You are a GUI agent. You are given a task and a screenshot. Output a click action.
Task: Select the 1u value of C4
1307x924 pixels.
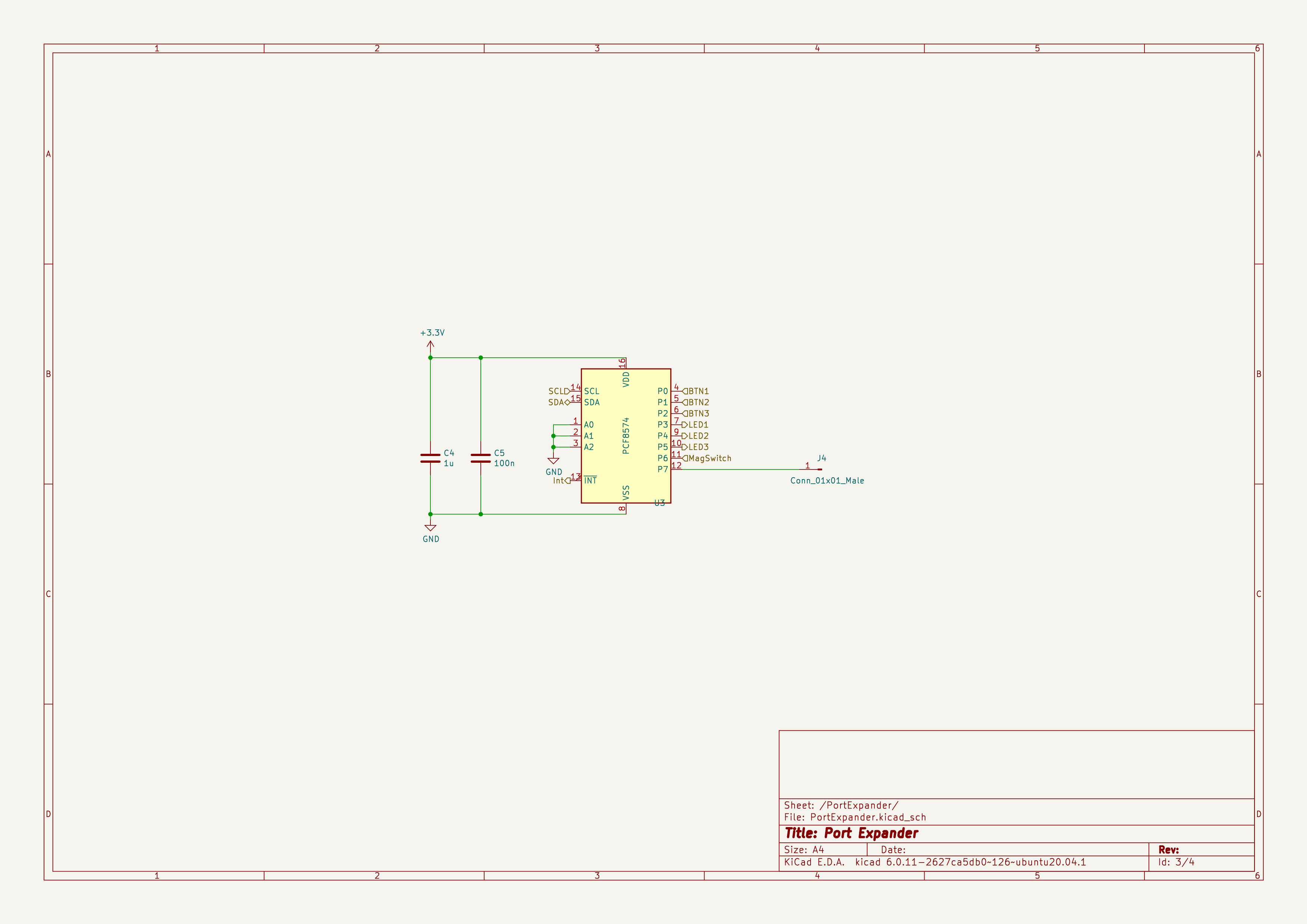[x=449, y=464]
